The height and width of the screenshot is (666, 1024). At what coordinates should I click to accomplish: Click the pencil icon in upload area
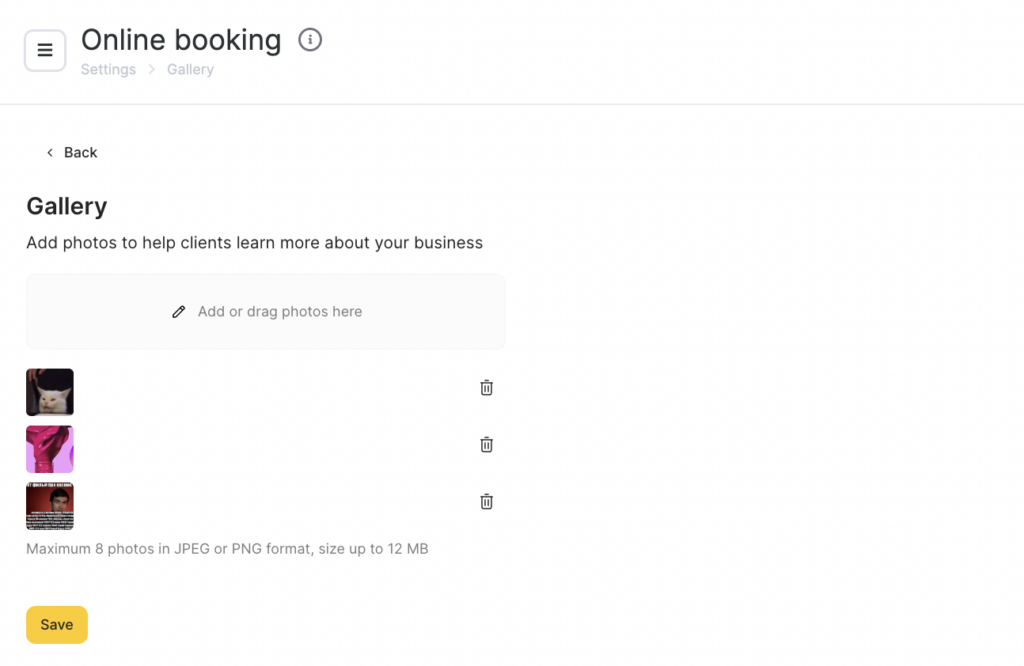pos(179,312)
